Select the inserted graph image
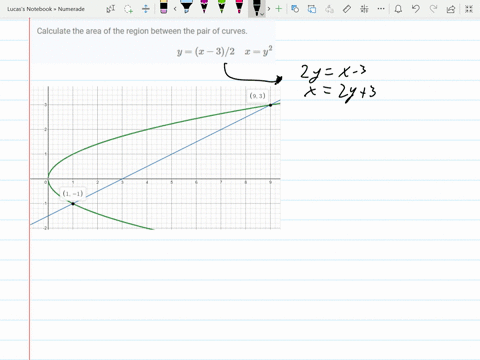The image size is (480, 360). [x=155, y=158]
